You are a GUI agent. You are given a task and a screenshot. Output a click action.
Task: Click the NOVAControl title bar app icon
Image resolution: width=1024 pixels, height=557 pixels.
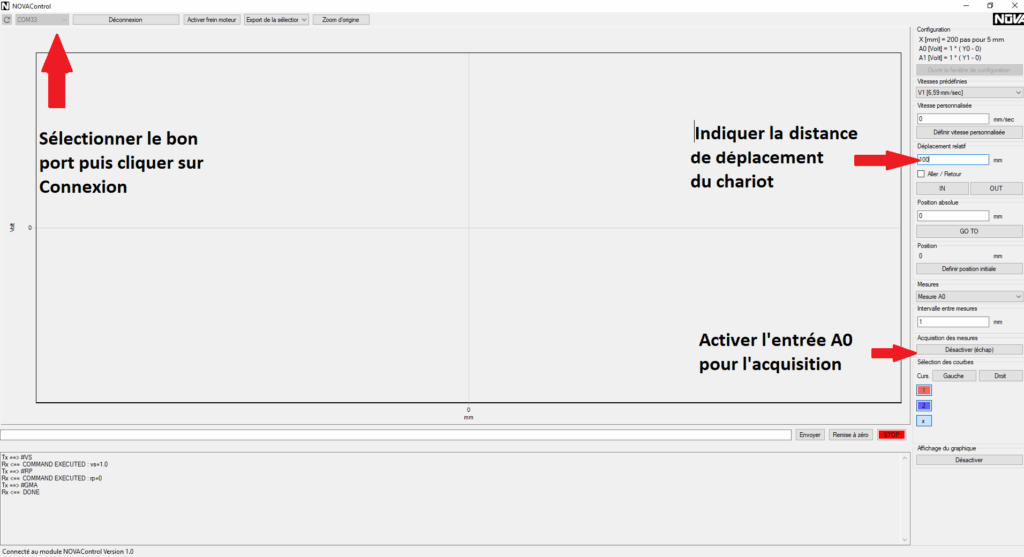(x=6, y=6)
